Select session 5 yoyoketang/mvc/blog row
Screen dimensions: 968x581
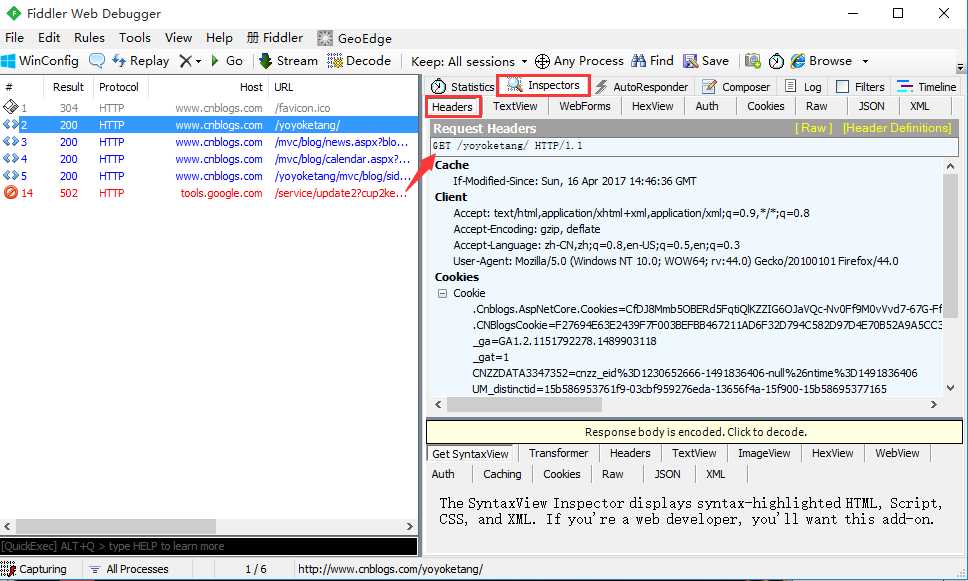pyautogui.click(x=209, y=176)
